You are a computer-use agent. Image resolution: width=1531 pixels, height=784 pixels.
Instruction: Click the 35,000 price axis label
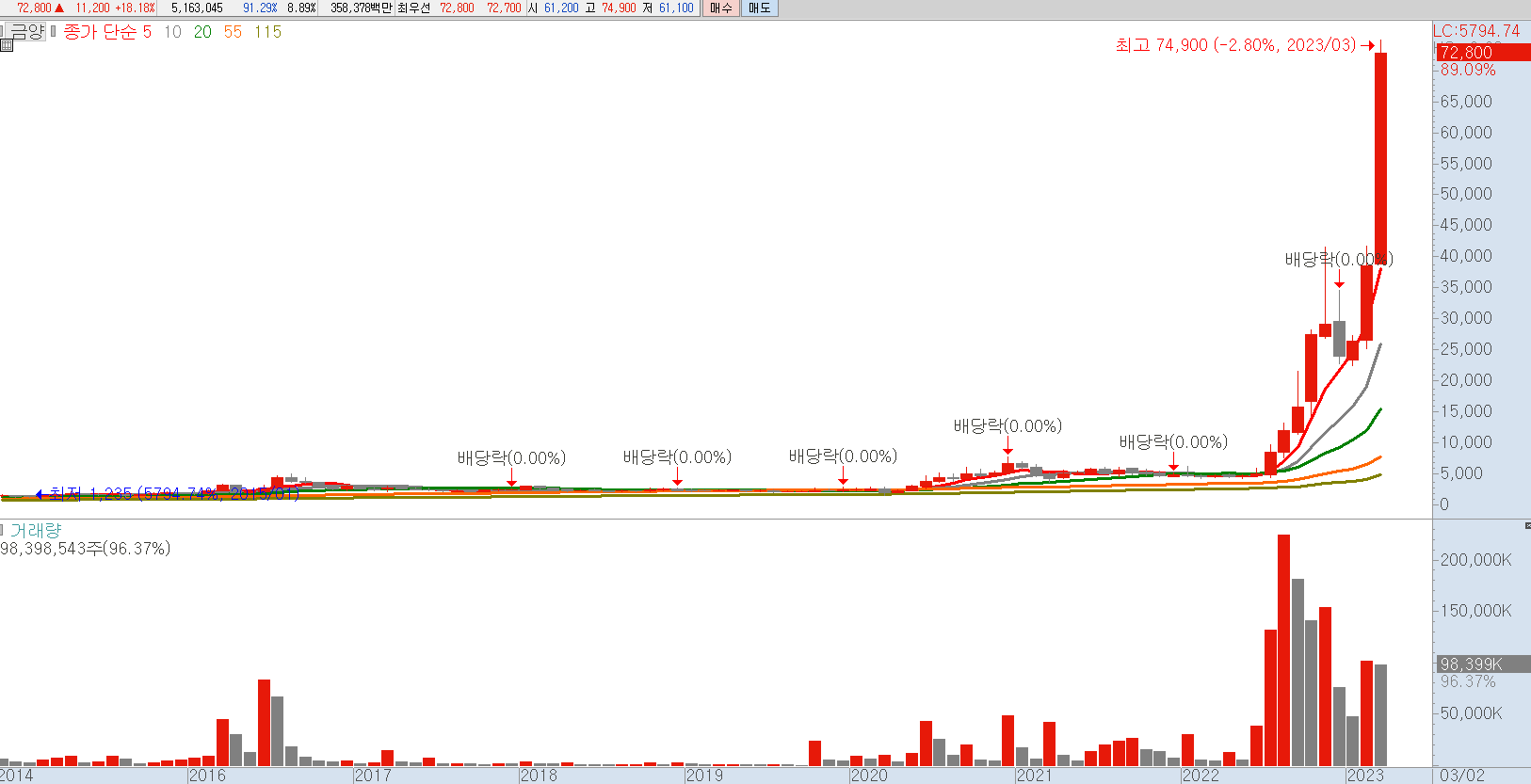(x=1466, y=287)
